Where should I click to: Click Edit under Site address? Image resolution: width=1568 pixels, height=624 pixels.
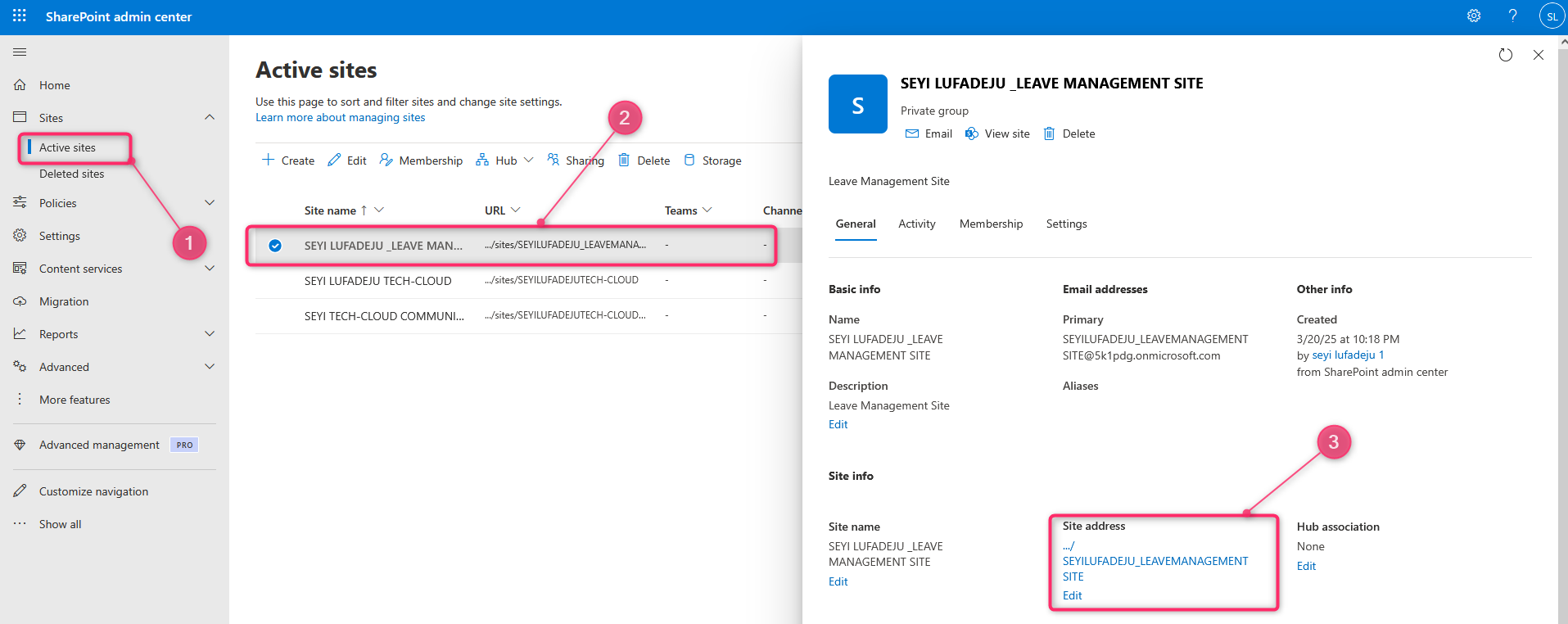point(1072,595)
